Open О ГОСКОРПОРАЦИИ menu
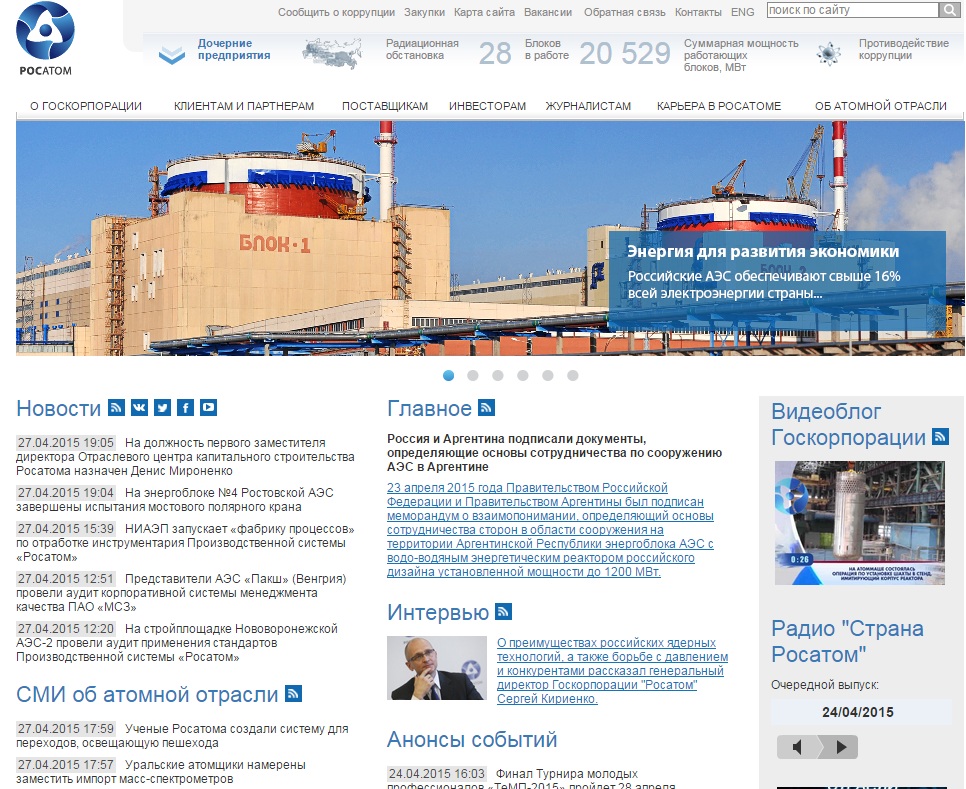Viewport: 966px width, 789px height. click(86, 106)
